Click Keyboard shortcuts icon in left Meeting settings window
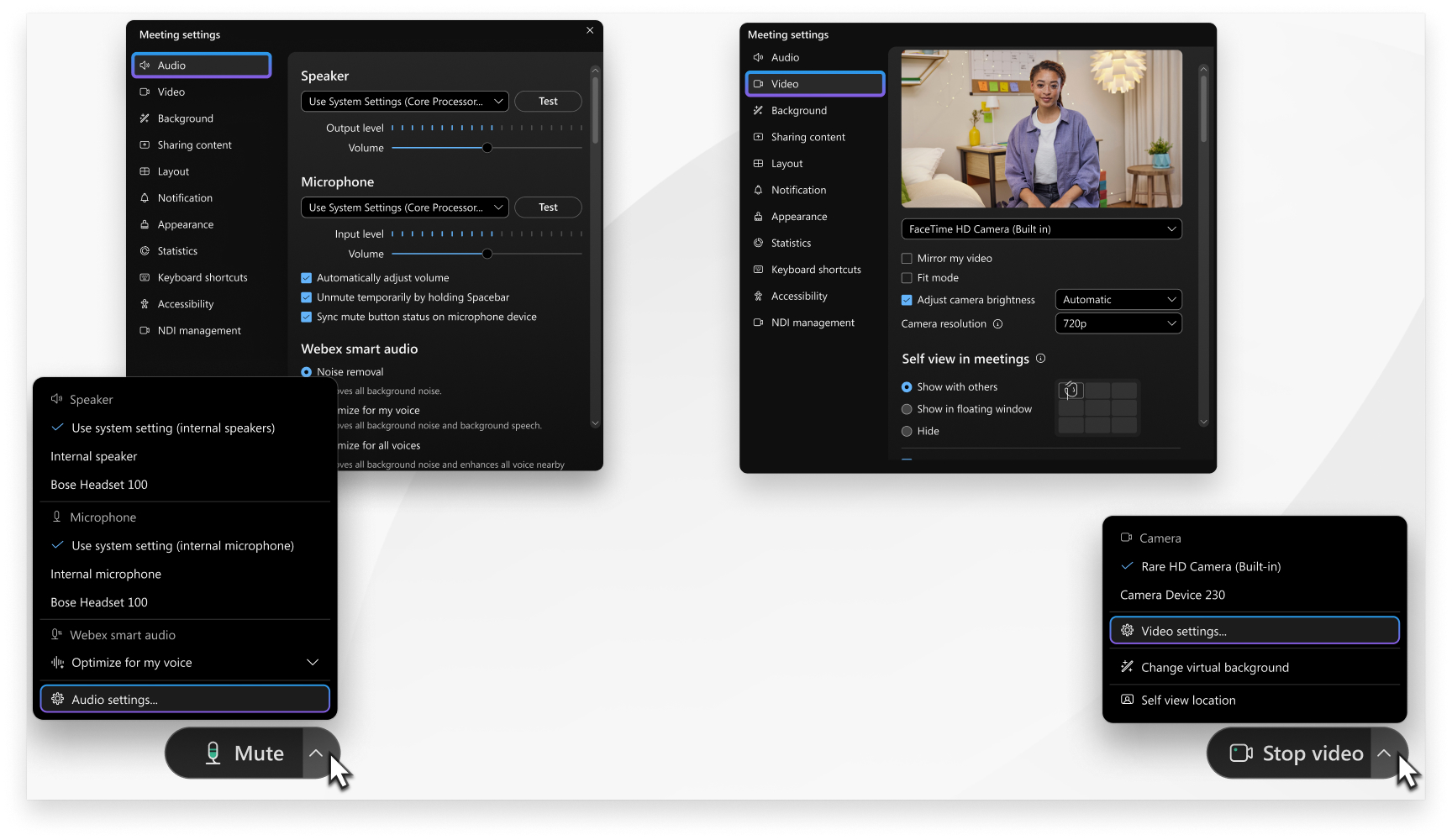1452x840 pixels. click(145, 277)
